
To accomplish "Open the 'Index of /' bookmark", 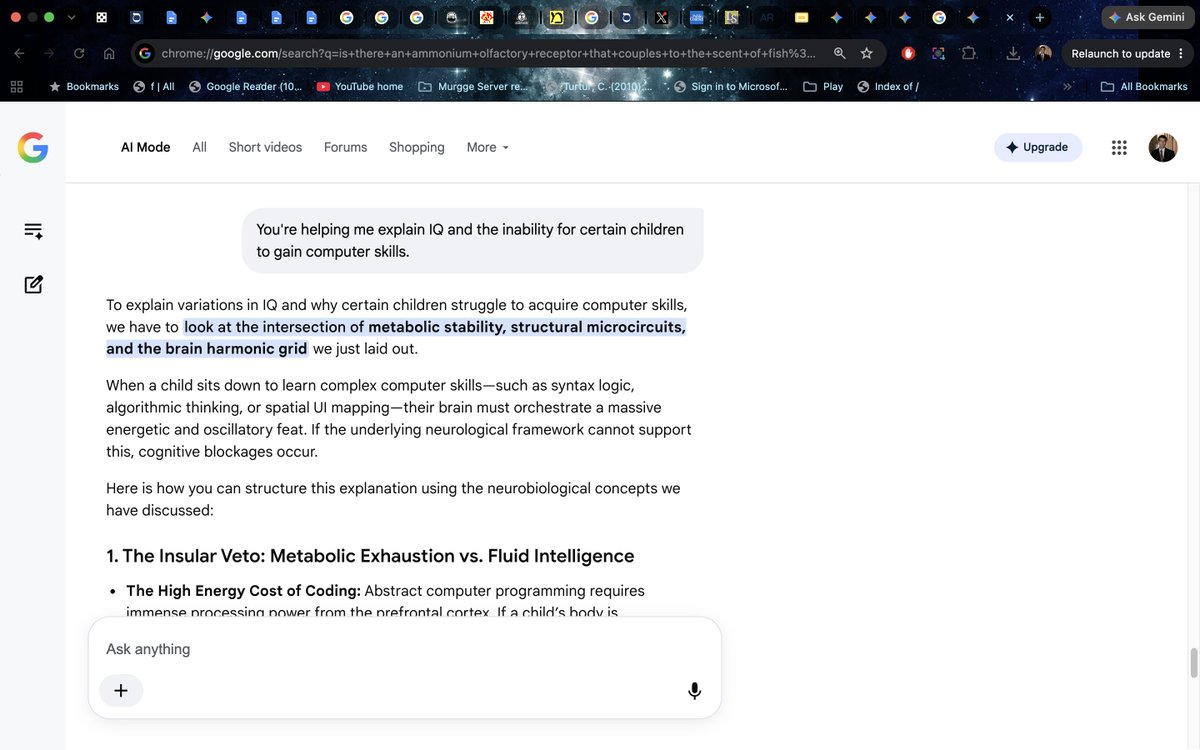I will (x=888, y=87).
